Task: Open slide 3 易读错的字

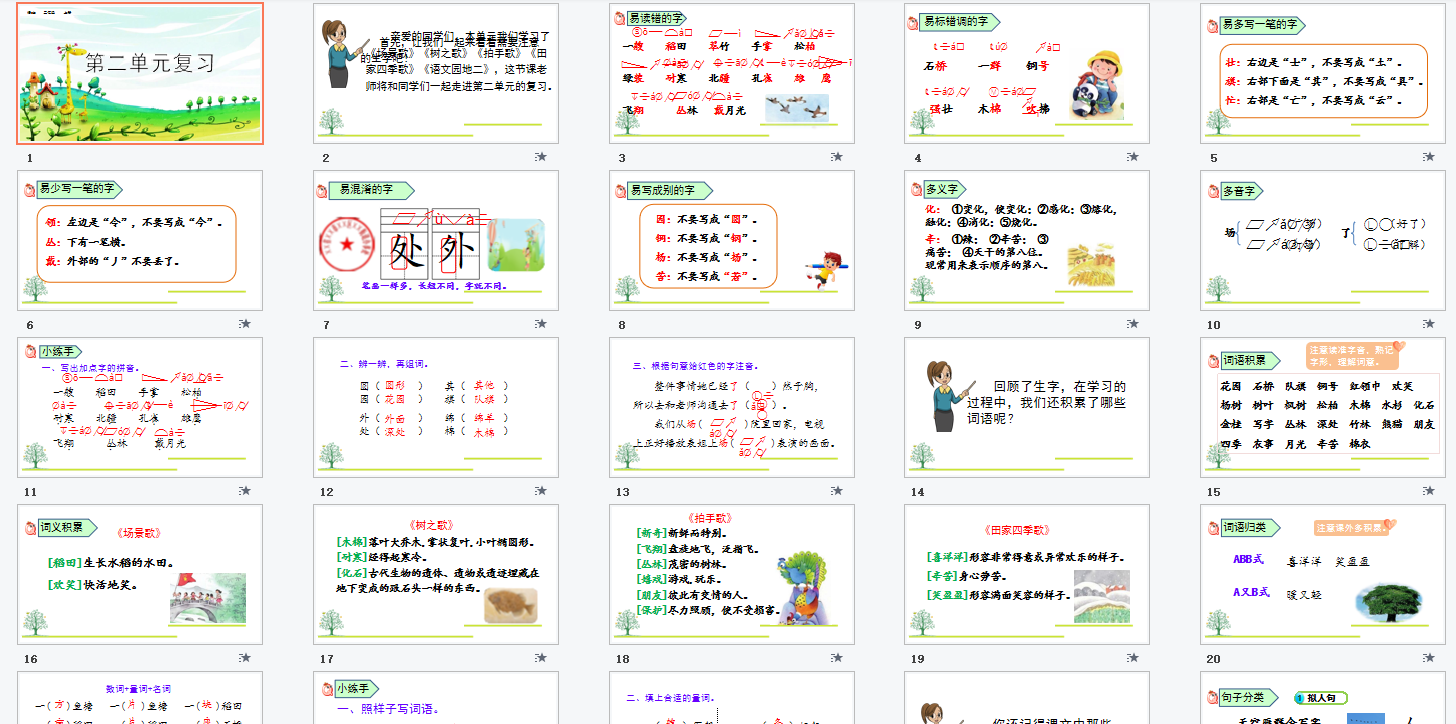Action: (x=732, y=73)
